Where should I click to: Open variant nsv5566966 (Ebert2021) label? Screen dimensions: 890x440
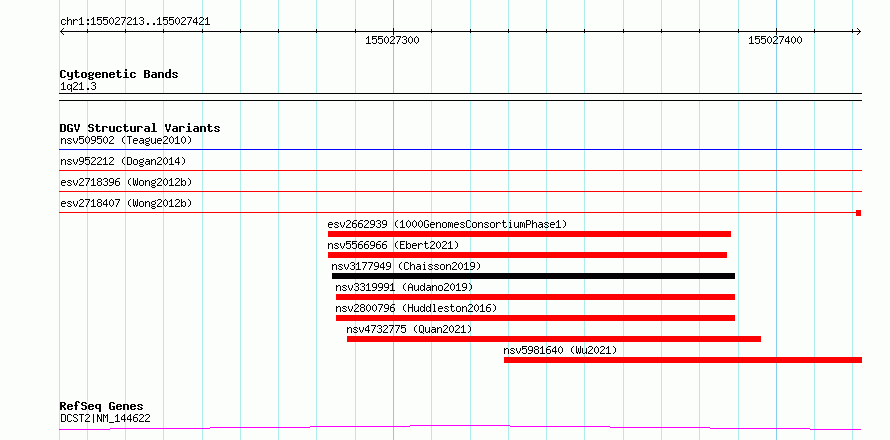tap(393, 245)
